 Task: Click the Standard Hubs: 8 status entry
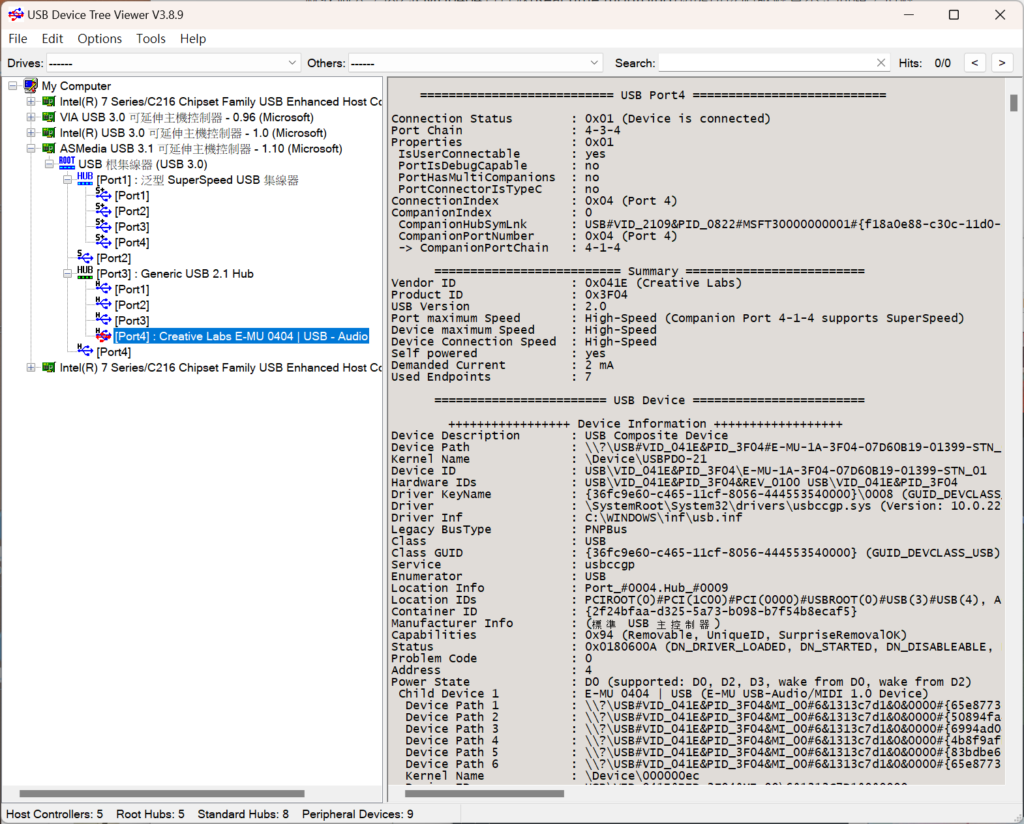pyautogui.click(x=243, y=814)
